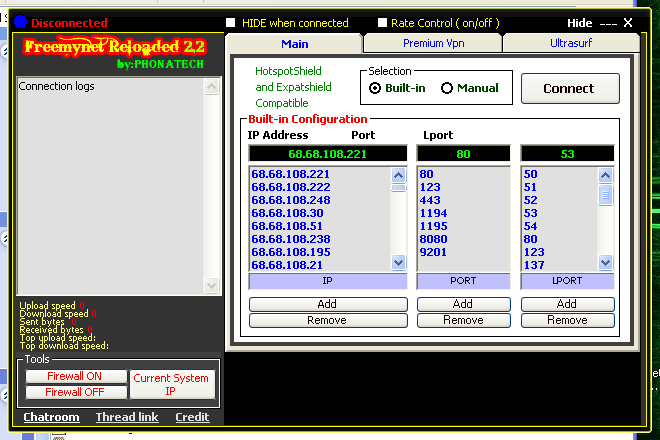This screenshot has width=660, height=440.
Task: Select IP 68.68.108.195 in list
Action: (290, 252)
